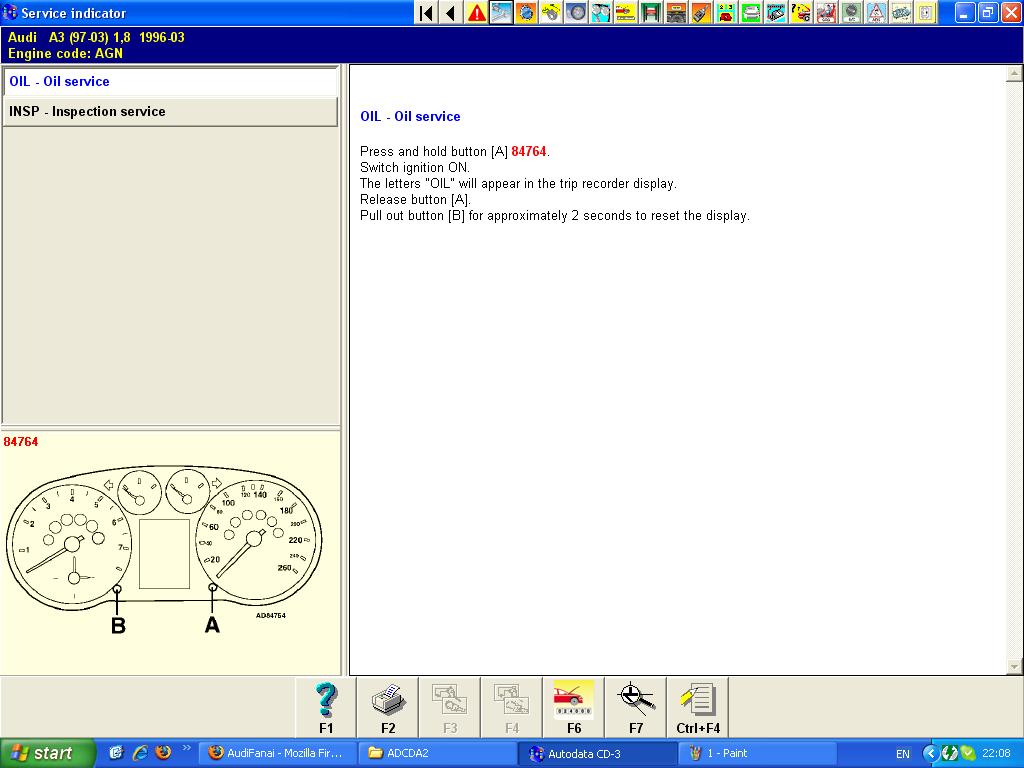
Task: Open the orange dashboard toolbar icon
Action: (x=676, y=12)
